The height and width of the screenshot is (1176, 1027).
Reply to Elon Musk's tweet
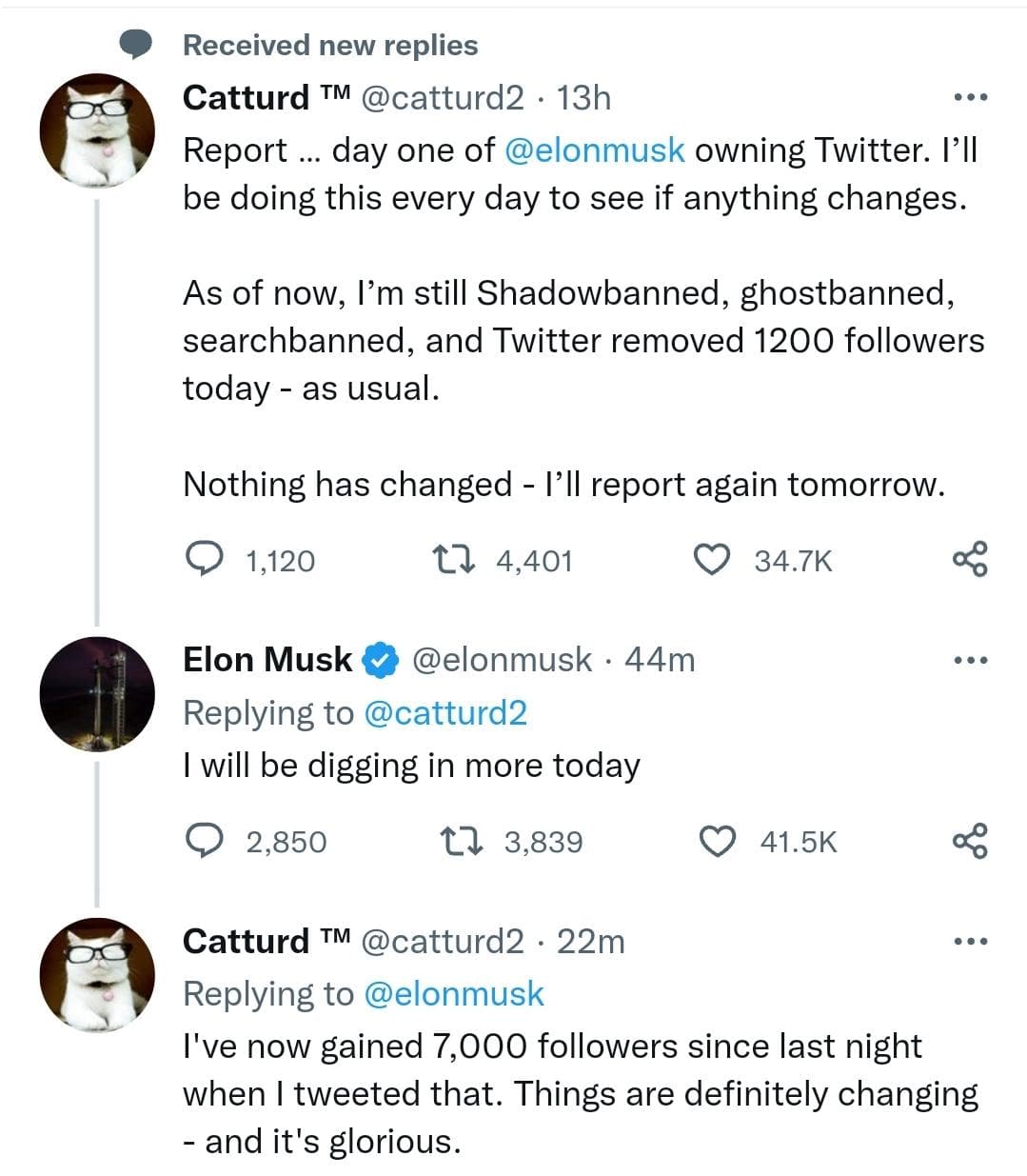(x=202, y=841)
